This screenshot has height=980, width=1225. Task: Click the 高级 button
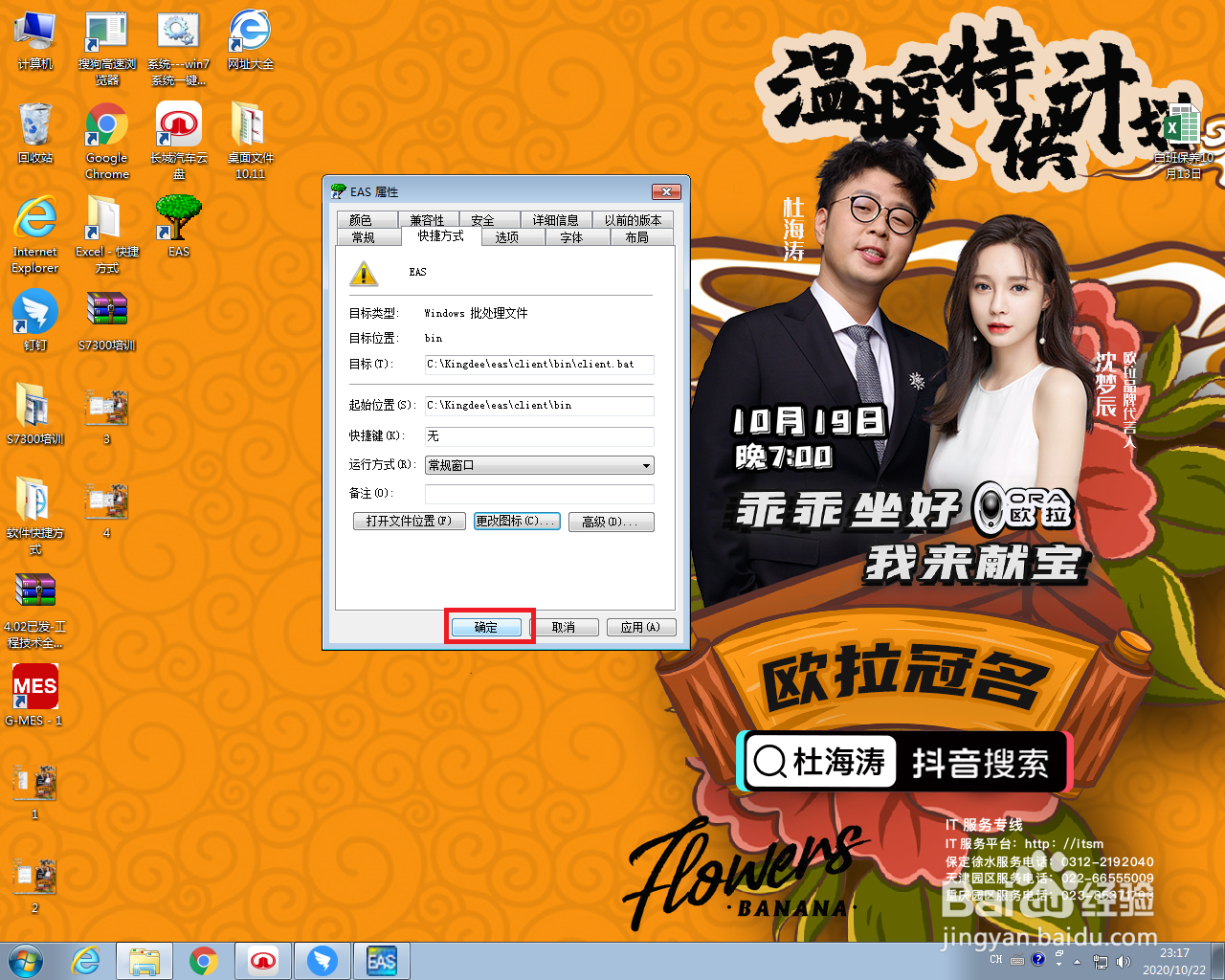pos(611,522)
